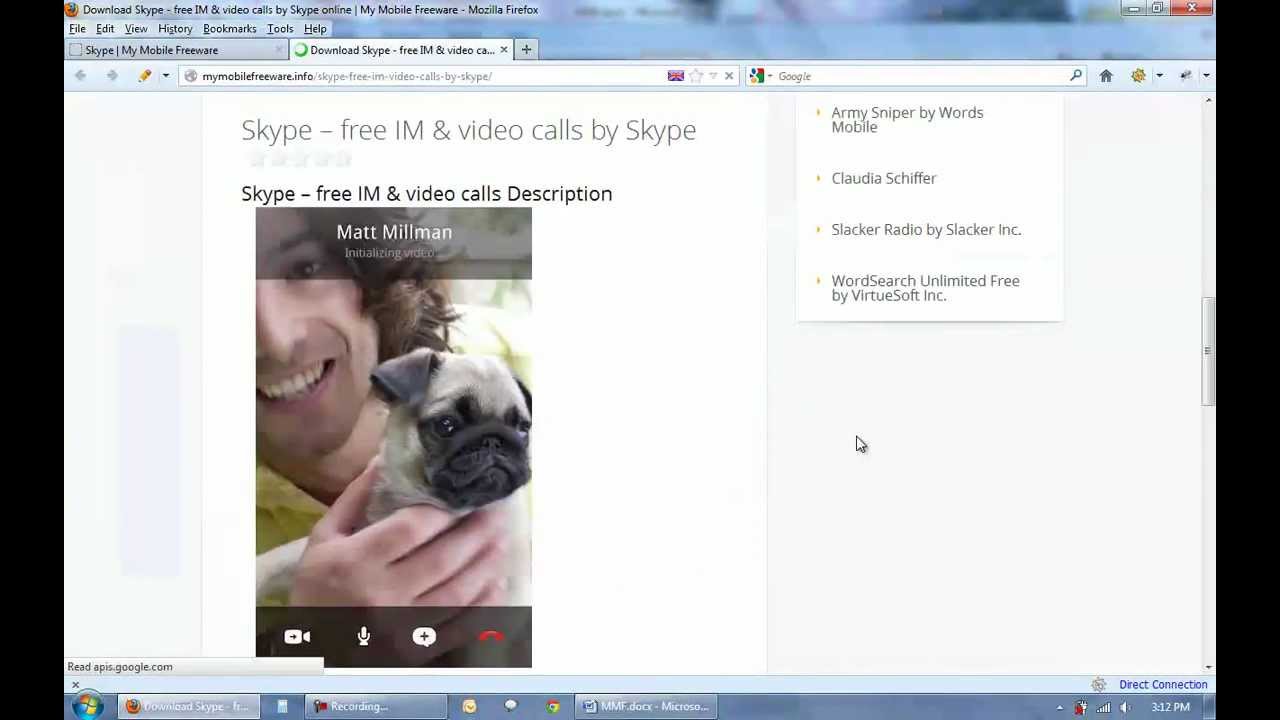Switch to Firefox Download Skype taskbar button
Screen dimensions: 1280x720
188,707
